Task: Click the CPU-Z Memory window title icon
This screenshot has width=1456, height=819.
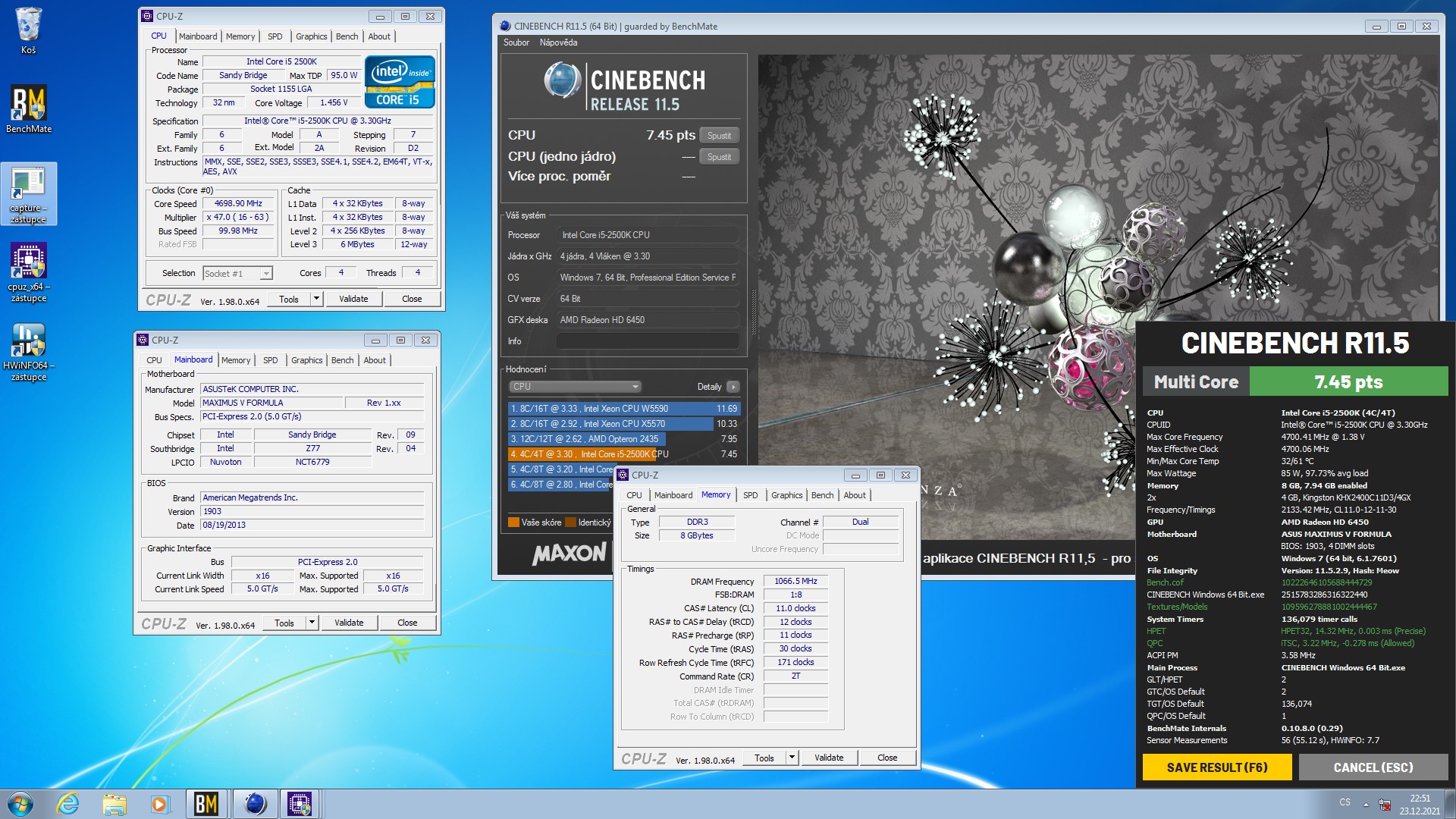Action: coord(623,475)
